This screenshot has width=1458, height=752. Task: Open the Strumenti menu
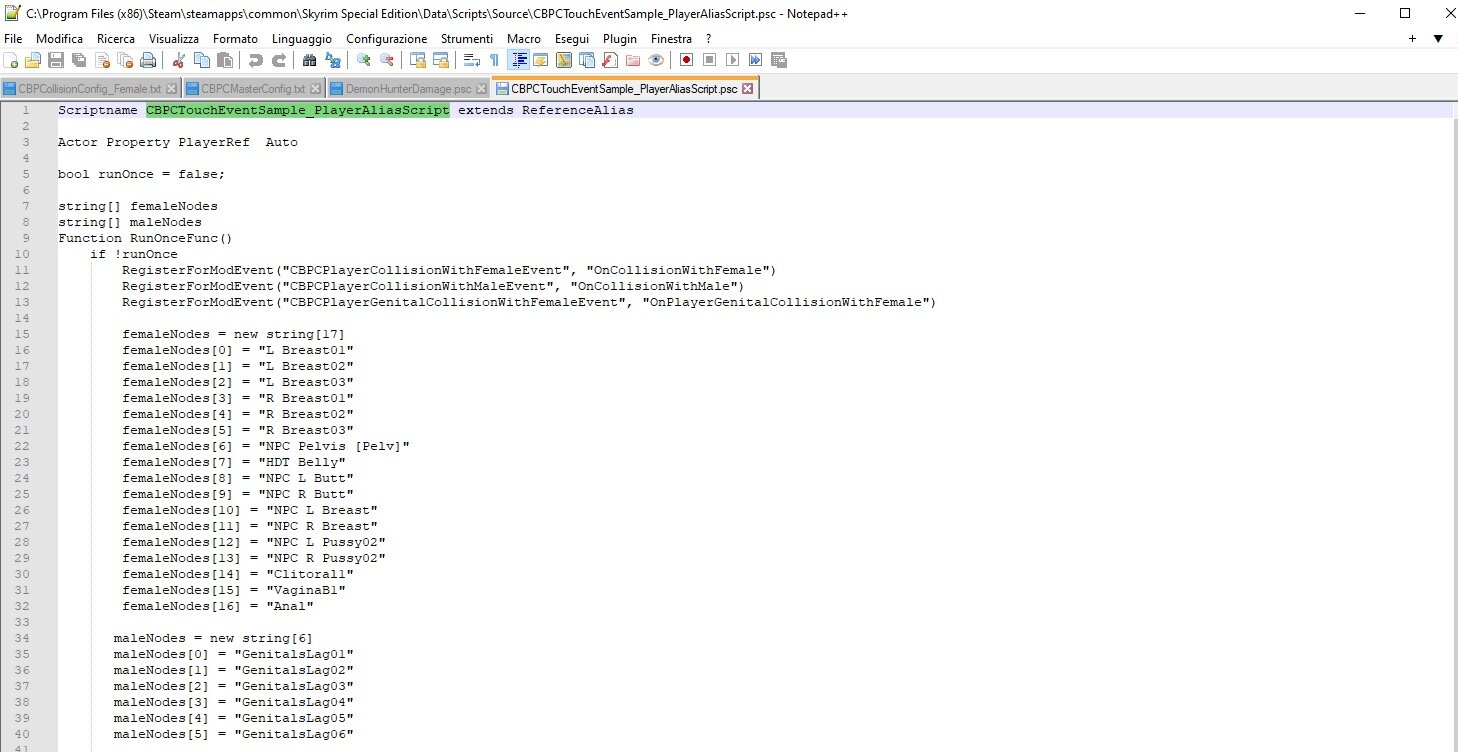tap(466, 38)
